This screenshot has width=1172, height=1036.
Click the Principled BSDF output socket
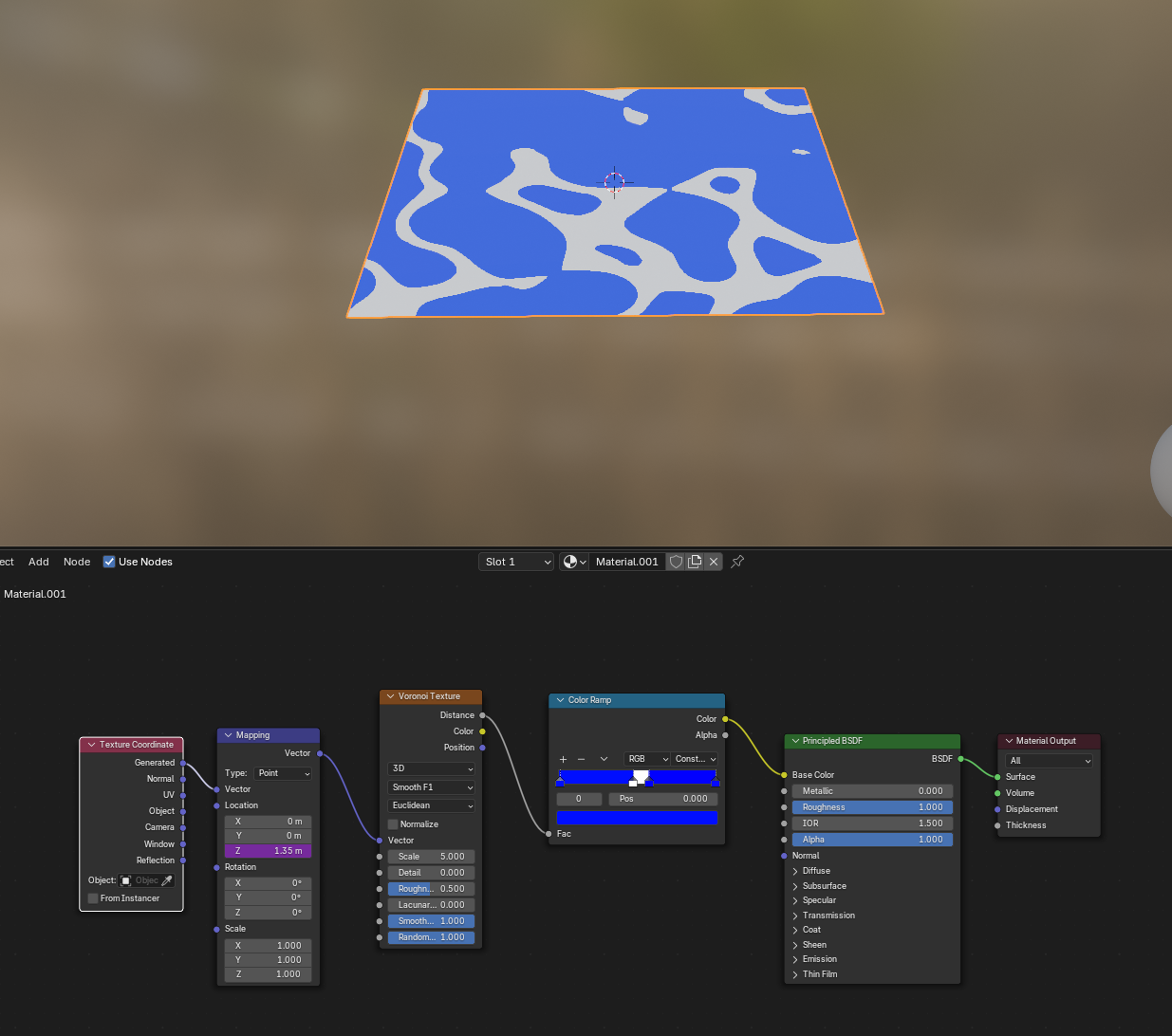click(x=960, y=759)
